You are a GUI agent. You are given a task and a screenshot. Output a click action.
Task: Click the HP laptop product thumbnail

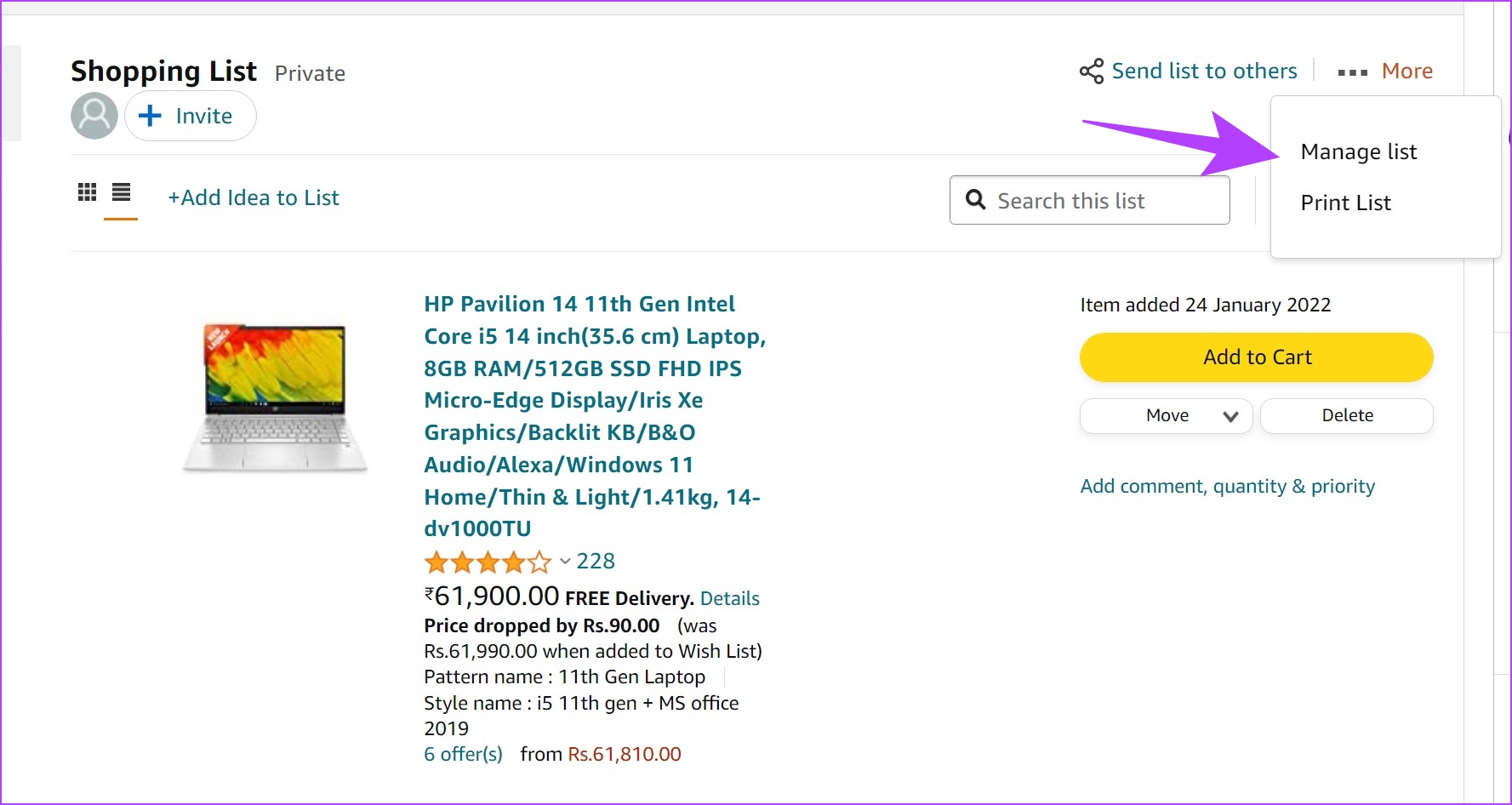pos(275,397)
